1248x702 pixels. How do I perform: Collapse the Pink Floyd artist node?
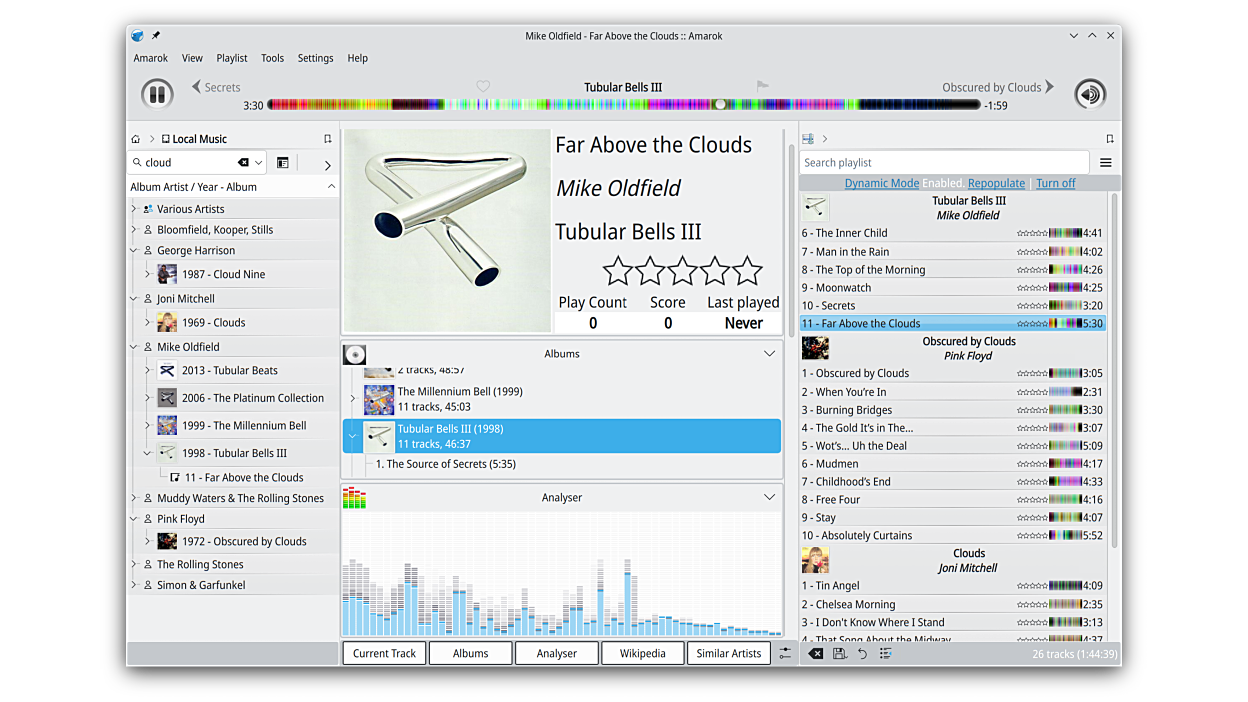point(134,519)
